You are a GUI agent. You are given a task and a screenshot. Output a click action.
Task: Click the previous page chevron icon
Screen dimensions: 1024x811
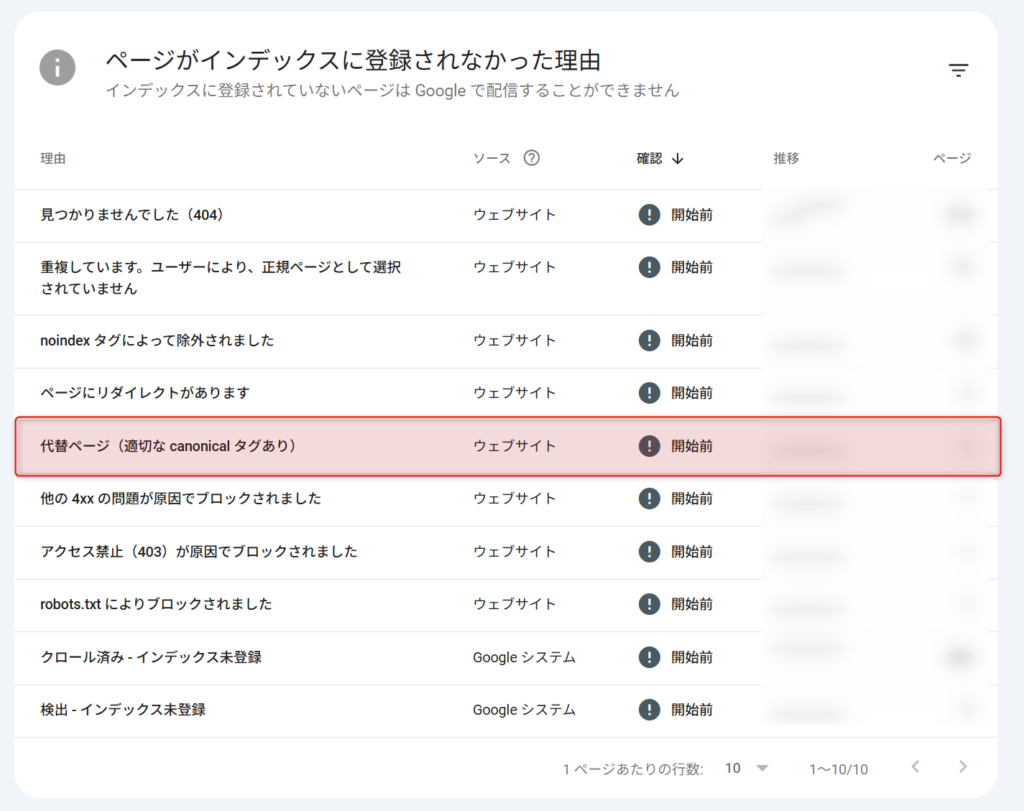pos(915,768)
